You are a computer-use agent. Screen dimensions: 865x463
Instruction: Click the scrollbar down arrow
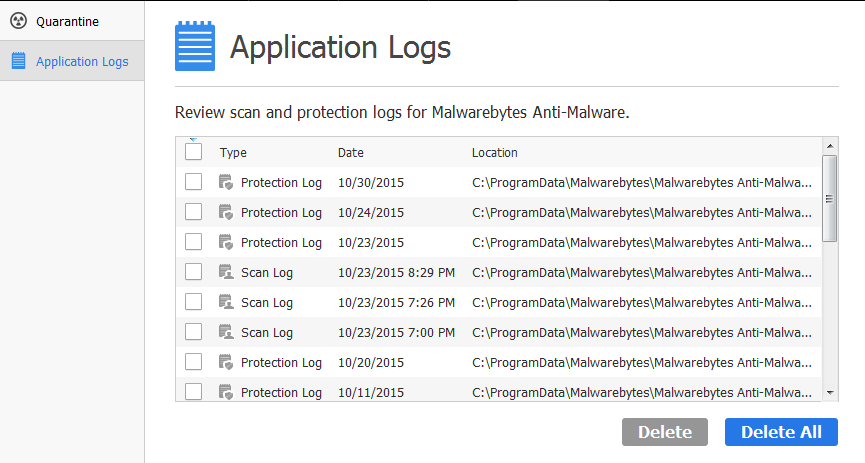pyautogui.click(x=830, y=393)
